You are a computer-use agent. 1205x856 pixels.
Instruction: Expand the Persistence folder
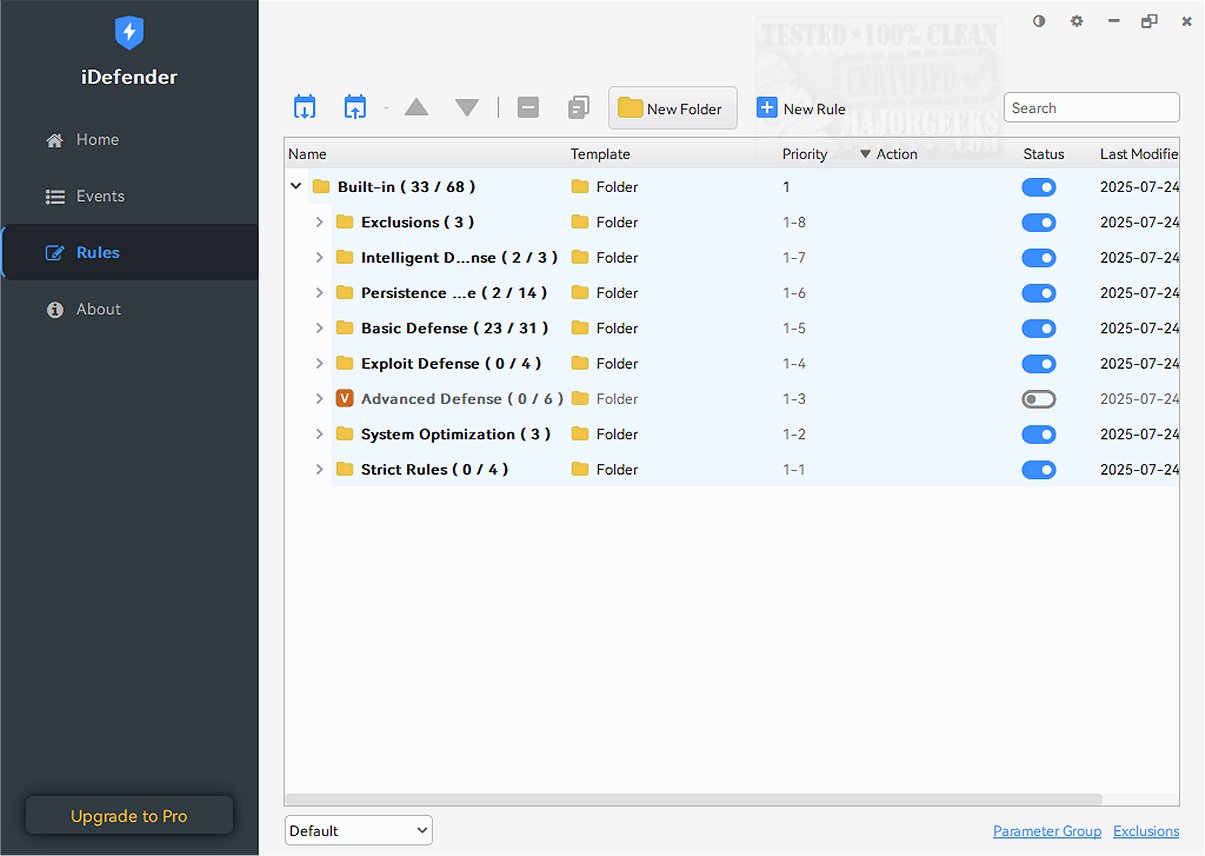320,293
